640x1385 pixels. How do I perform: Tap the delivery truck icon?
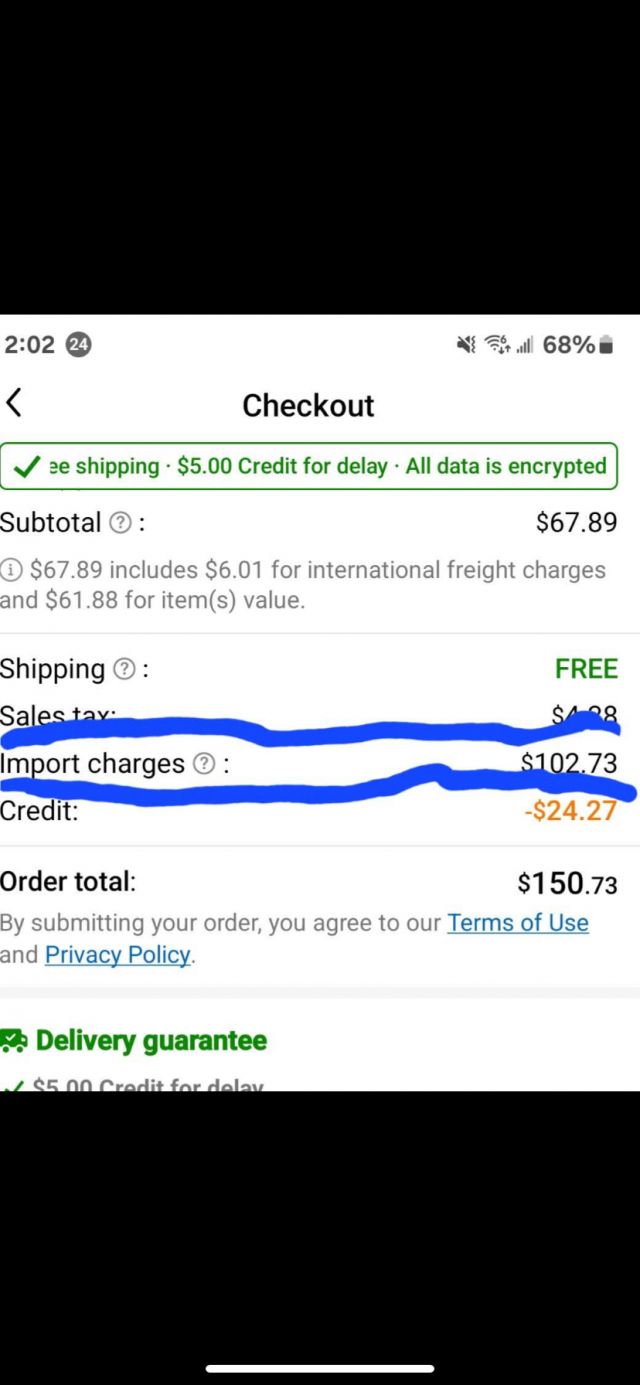pos(14,1041)
